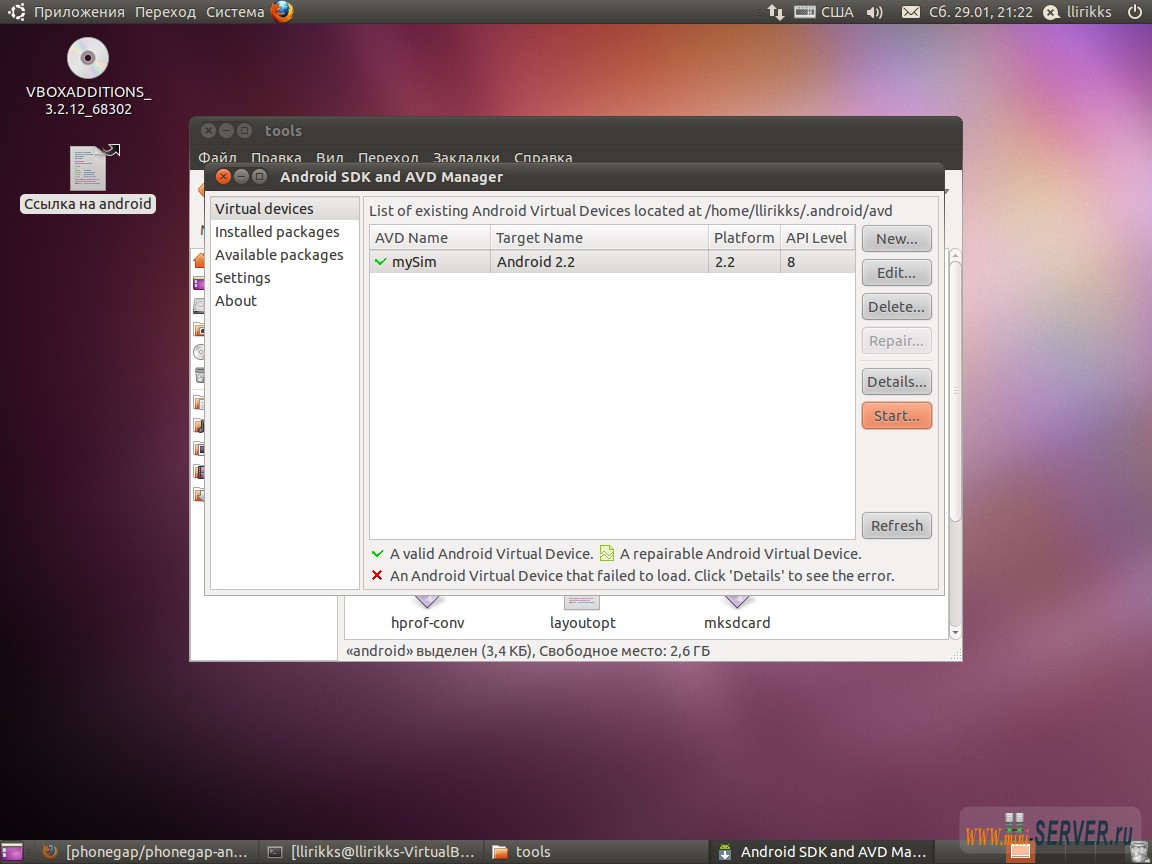
Task: Open About in the AVD Manager sidebar
Action: (285, 300)
